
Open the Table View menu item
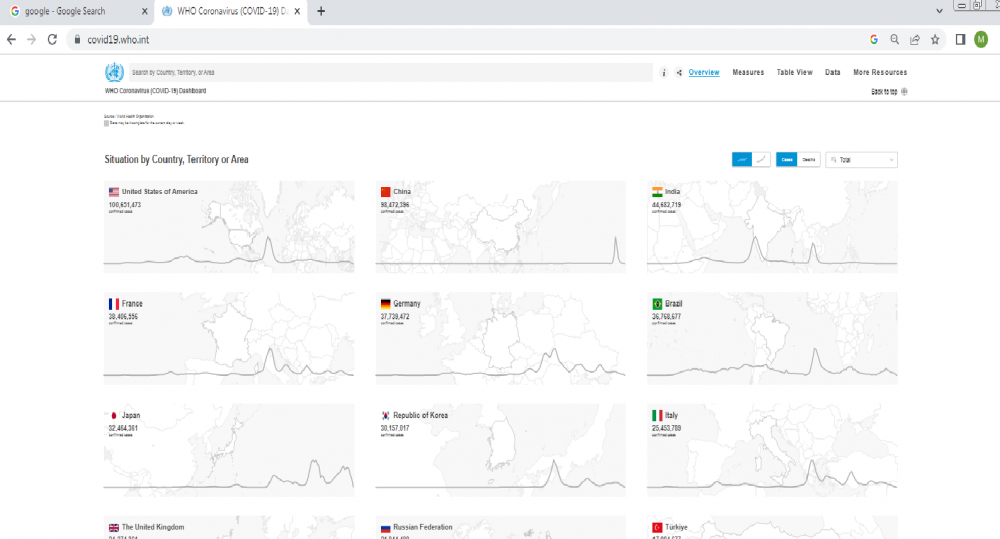pos(794,73)
